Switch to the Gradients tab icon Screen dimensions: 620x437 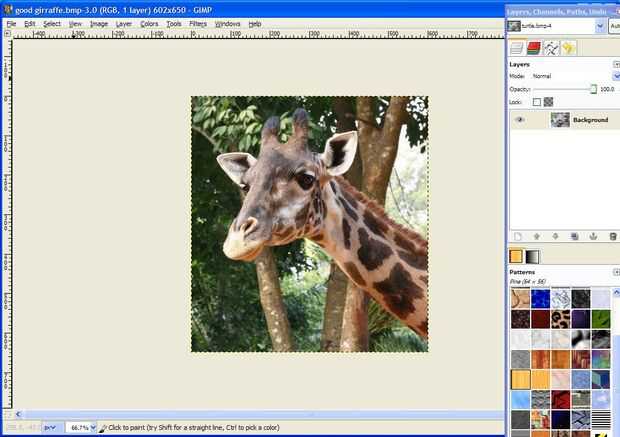(x=532, y=256)
